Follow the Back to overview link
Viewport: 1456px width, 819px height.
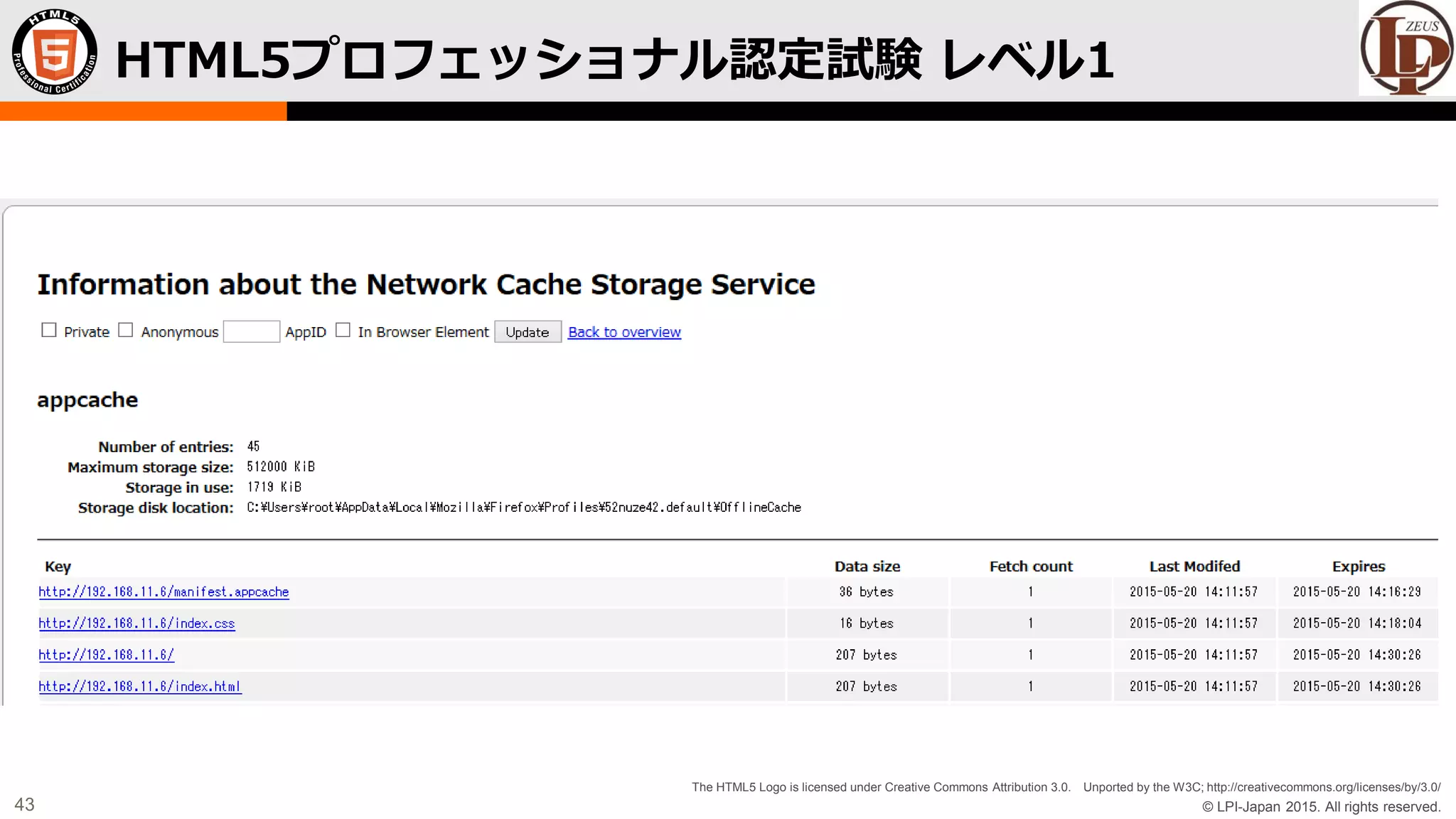tap(624, 332)
